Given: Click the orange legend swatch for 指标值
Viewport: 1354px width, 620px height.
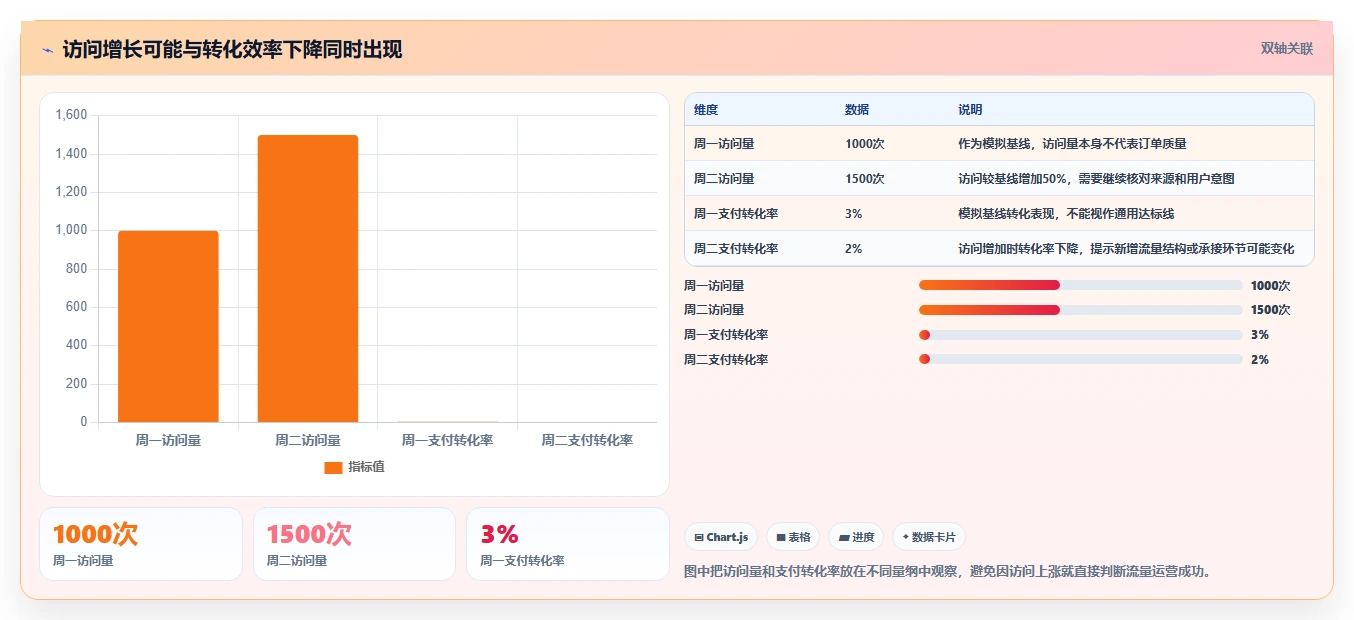Looking at the screenshot, I should tap(333, 467).
